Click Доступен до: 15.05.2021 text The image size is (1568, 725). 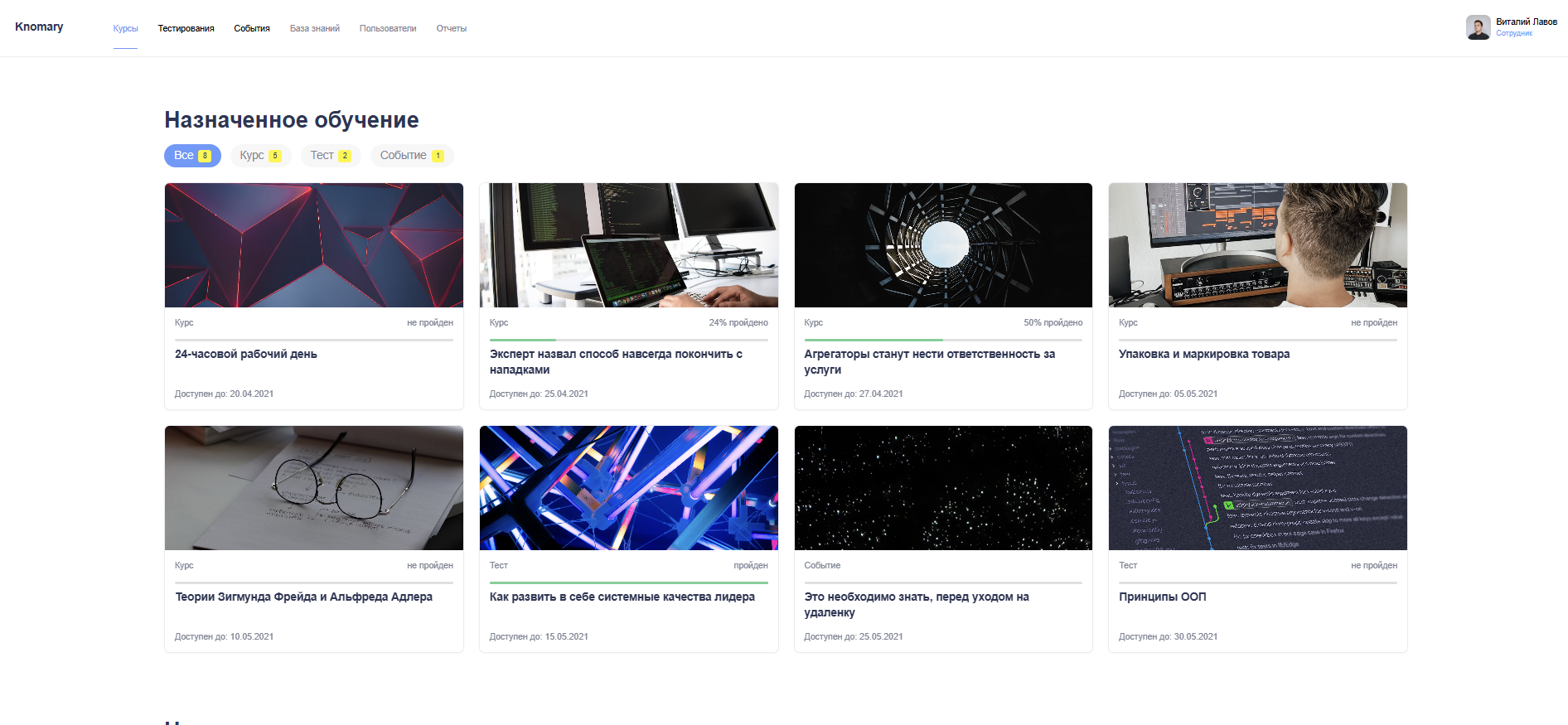pyautogui.click(x=539, y=636)
